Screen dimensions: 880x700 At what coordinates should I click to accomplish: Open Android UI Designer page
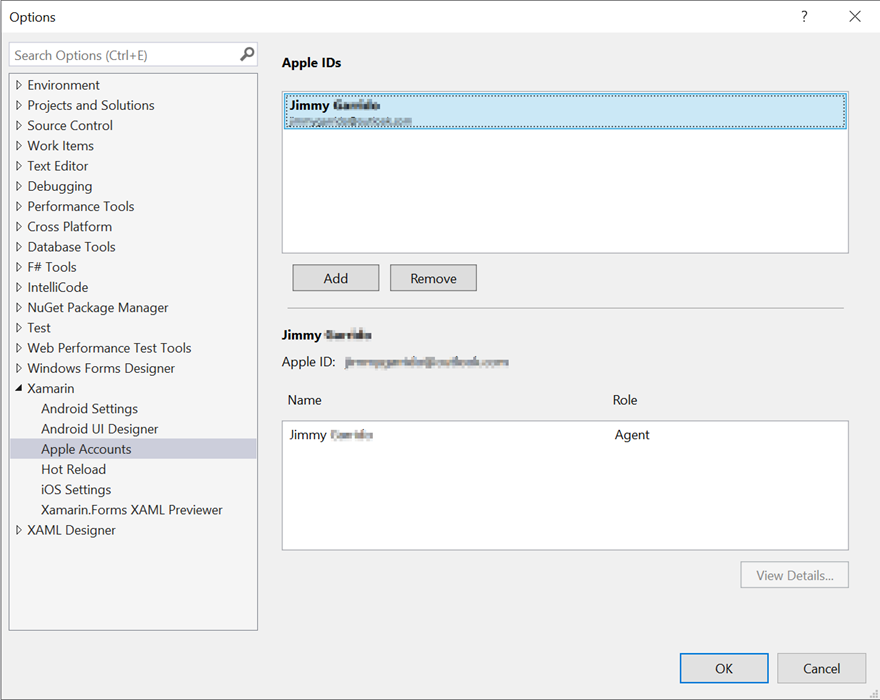99,428
